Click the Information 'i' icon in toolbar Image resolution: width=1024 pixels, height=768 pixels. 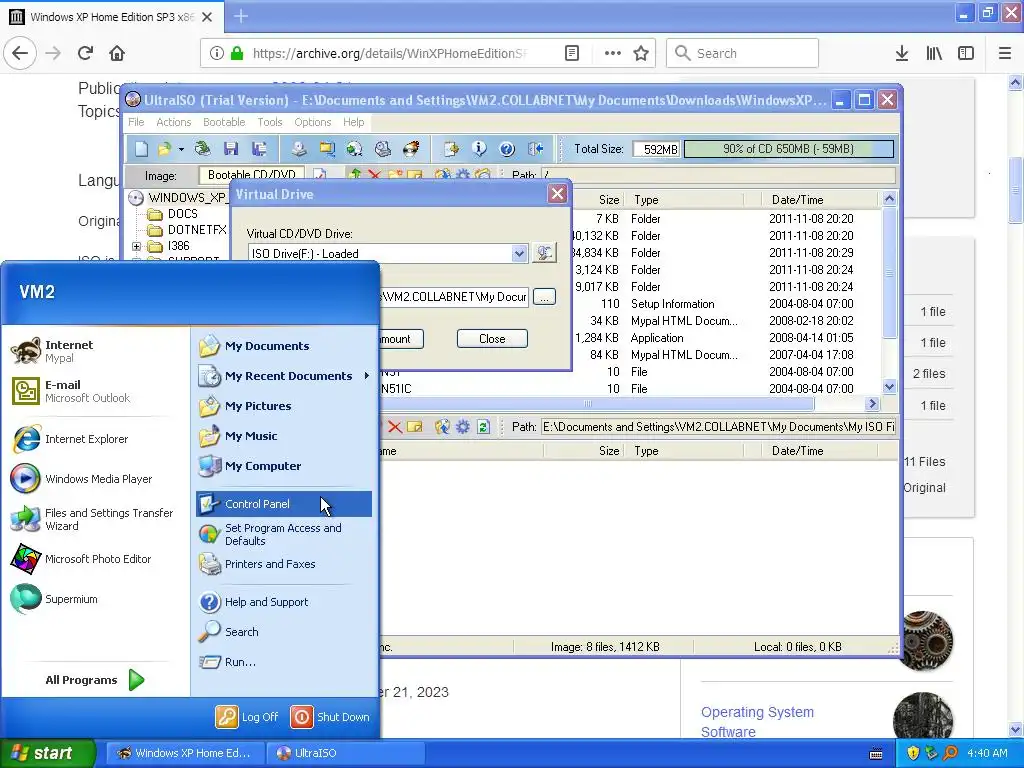click(x=479, y=149)
